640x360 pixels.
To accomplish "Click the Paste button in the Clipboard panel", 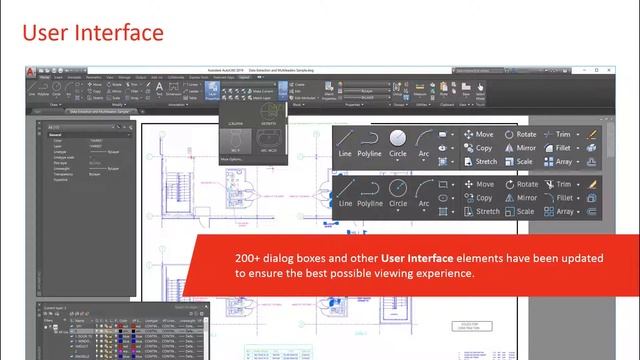I will tap(444, 89).
